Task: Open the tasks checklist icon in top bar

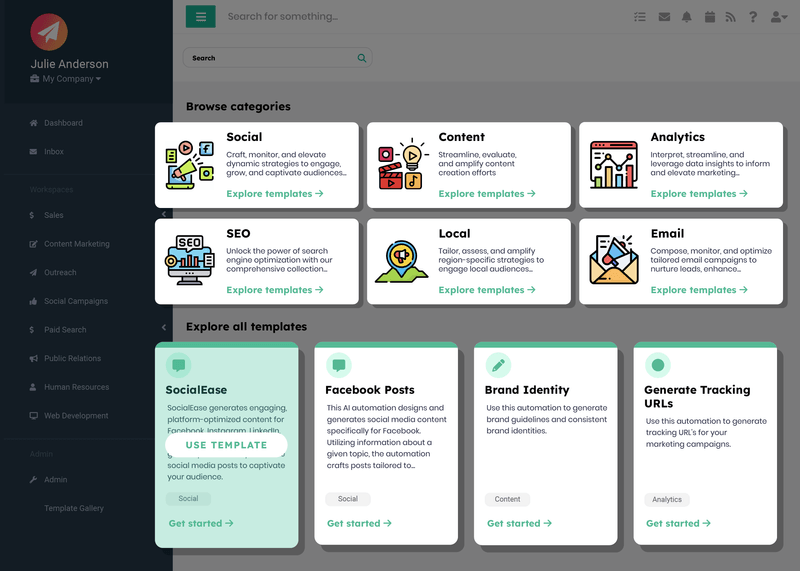Action: click(640, 17)
